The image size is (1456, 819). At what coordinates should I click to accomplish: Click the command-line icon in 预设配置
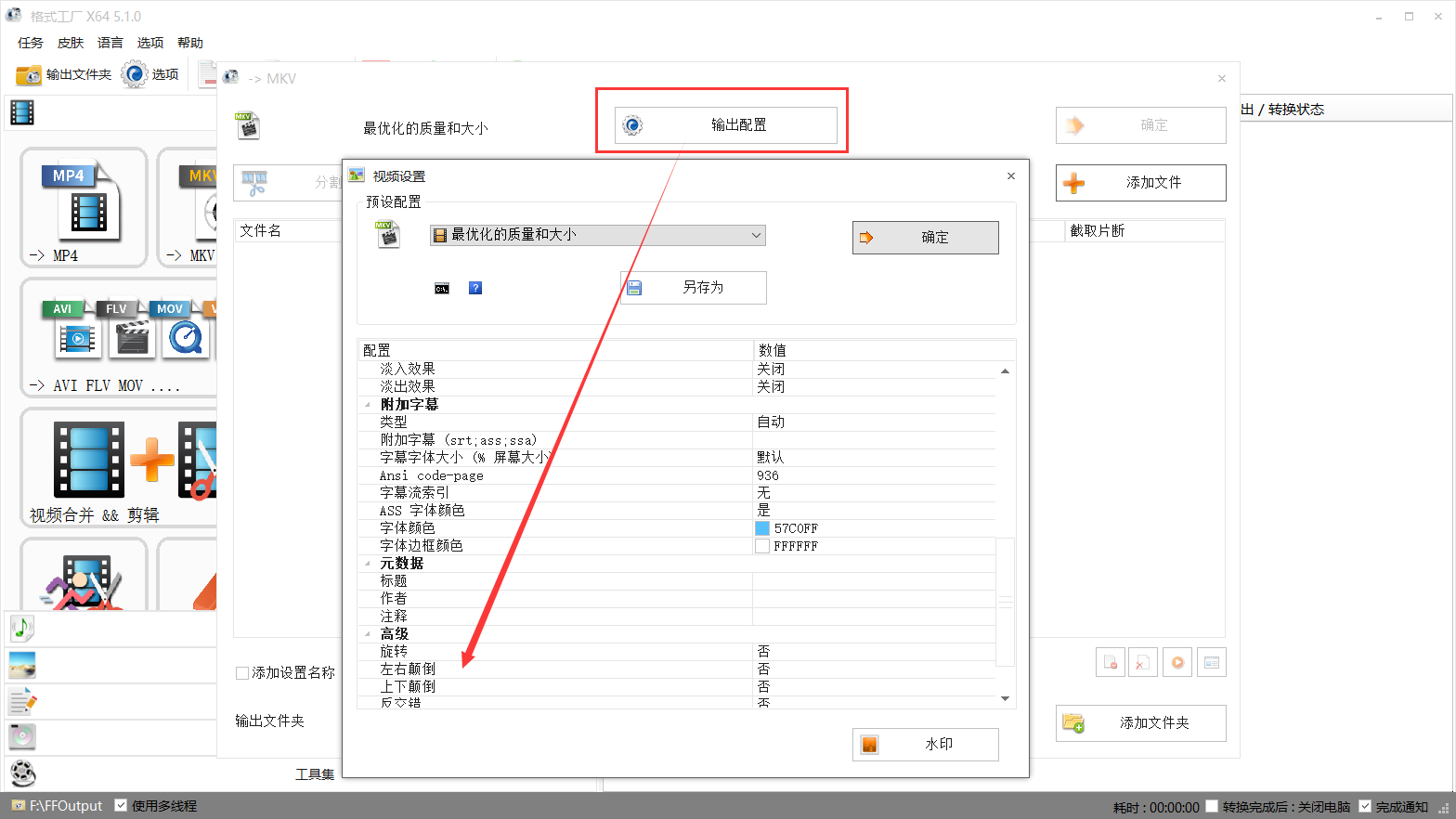[x=442, y=289]
